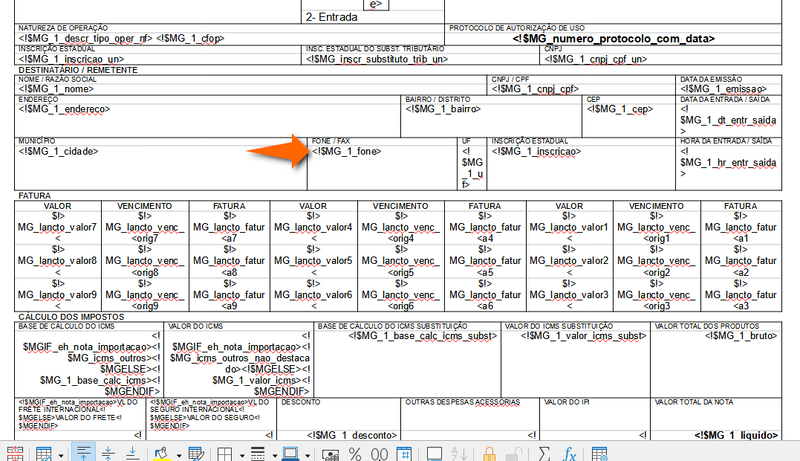Toggle the Align Top cell button

tap(83, 453)
